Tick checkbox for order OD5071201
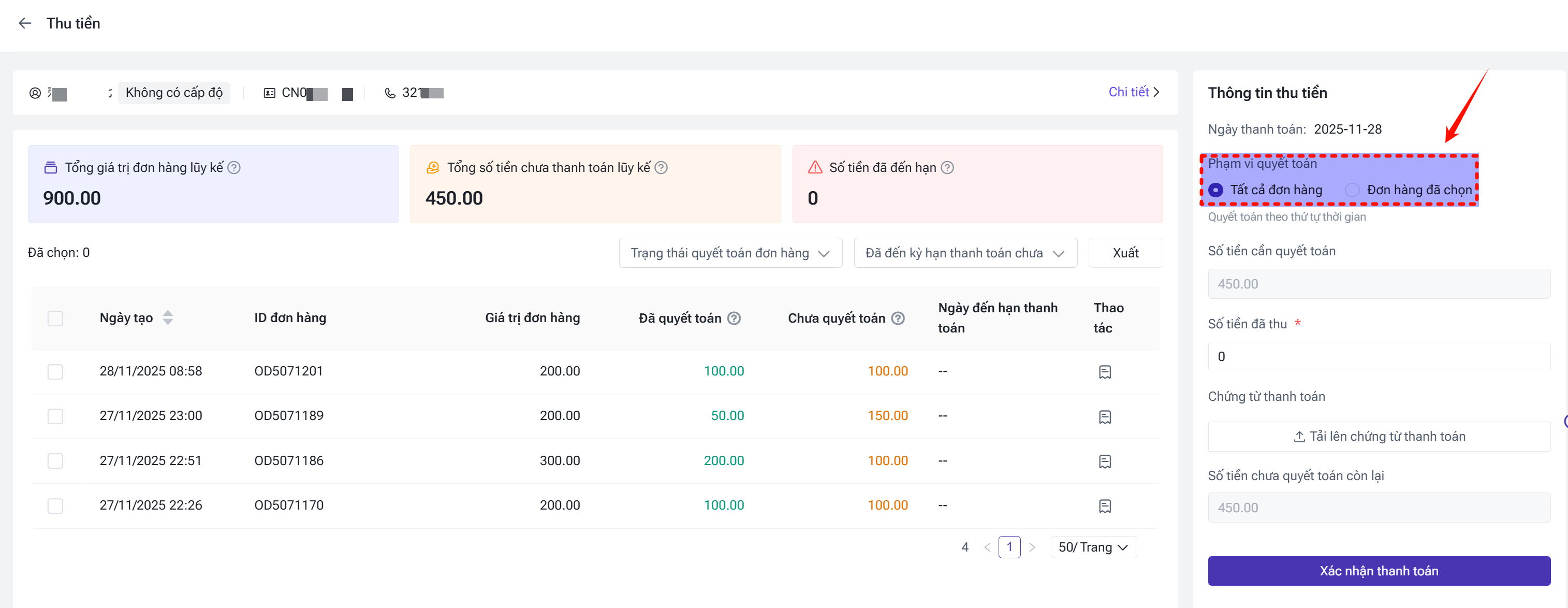Viewport: 1568px width, 608px height. point(55,372)
